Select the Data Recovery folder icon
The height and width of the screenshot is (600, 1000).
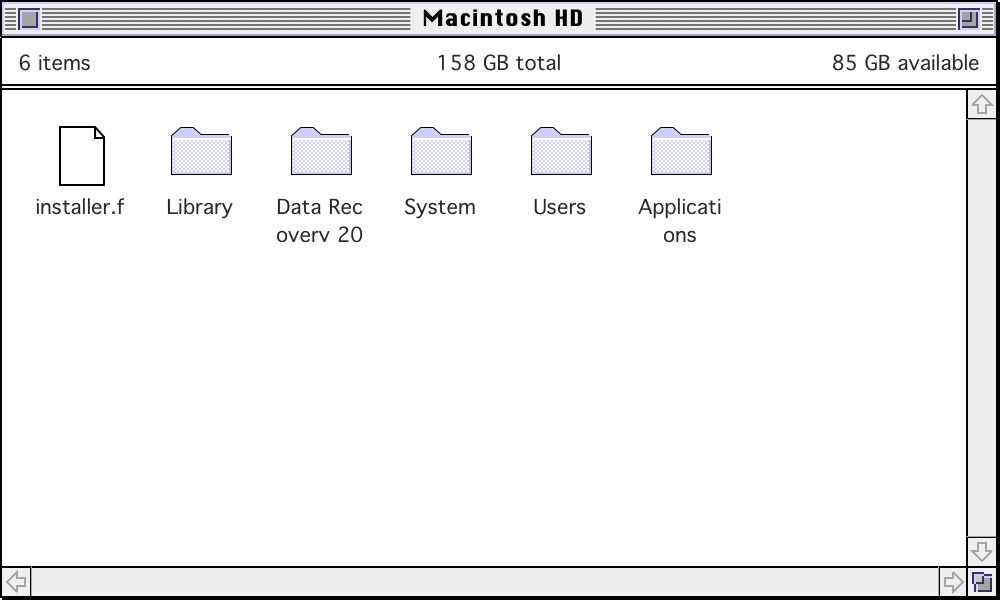(321, 151)
